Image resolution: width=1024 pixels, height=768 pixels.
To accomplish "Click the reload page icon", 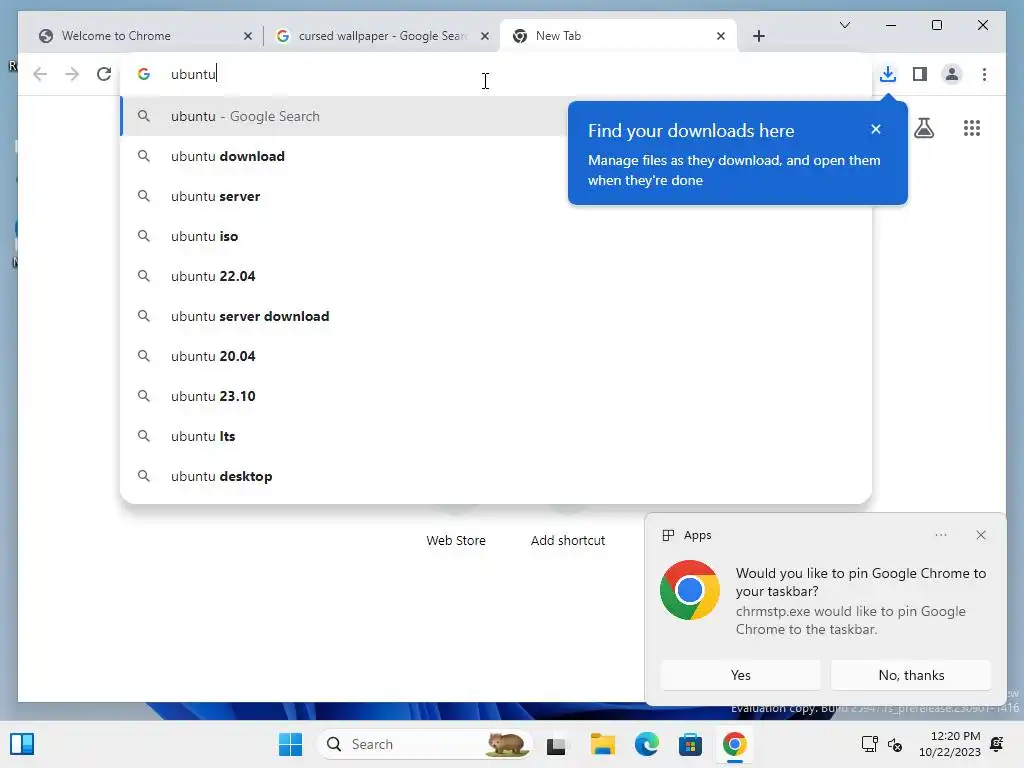I will click(104, 74).
